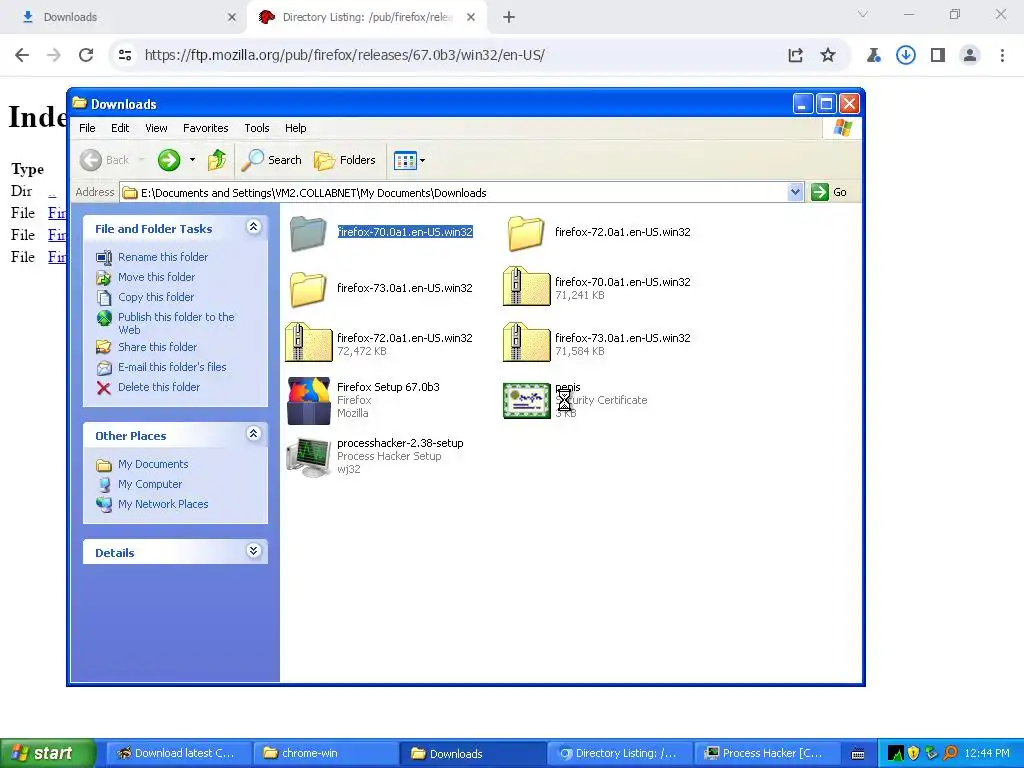
Task: Open the browser downloads icon
Action: click(905, 55)
